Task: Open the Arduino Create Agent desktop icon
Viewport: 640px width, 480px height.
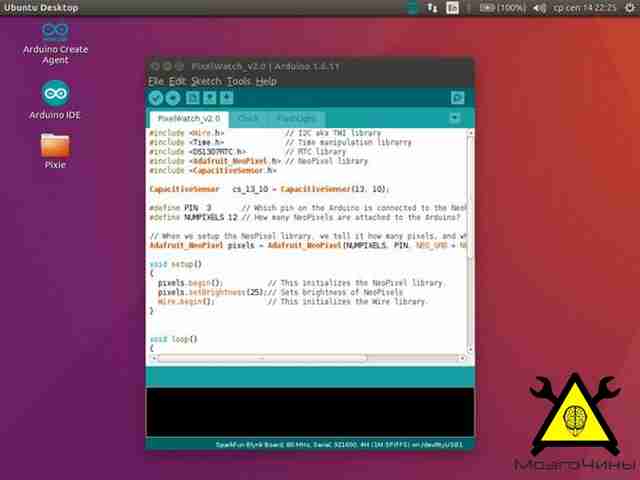Action: click(x=56, y=43)
